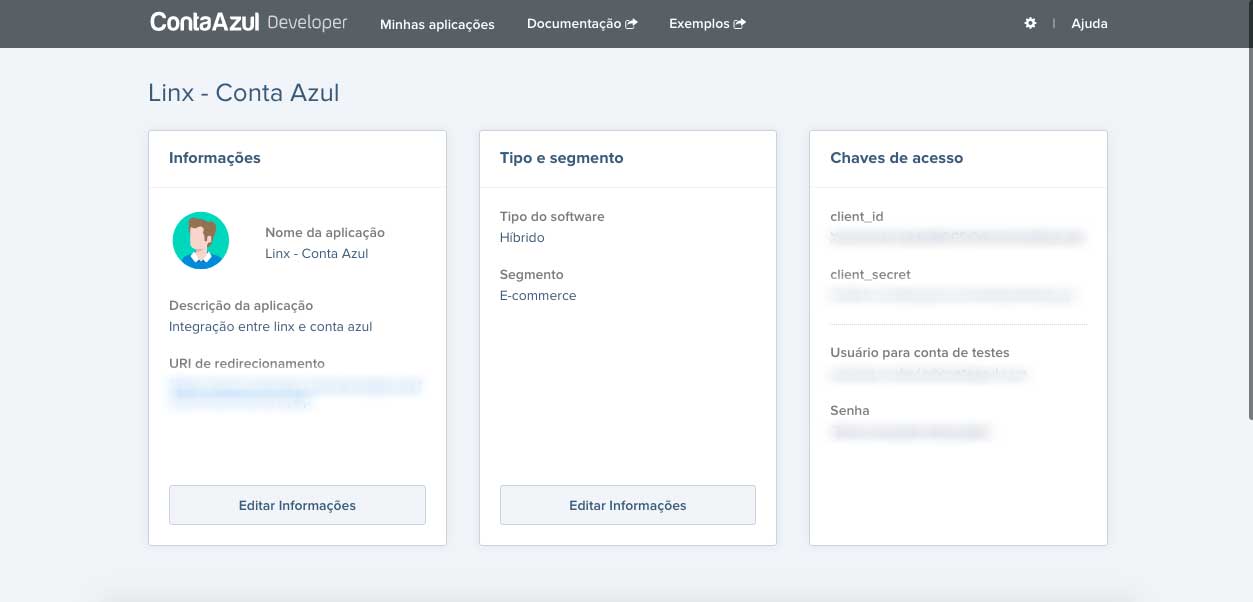Open the Ajuda link
Image resolution: width=1253 pixels, height=602 pixels.
click(x=1089, y=24)
